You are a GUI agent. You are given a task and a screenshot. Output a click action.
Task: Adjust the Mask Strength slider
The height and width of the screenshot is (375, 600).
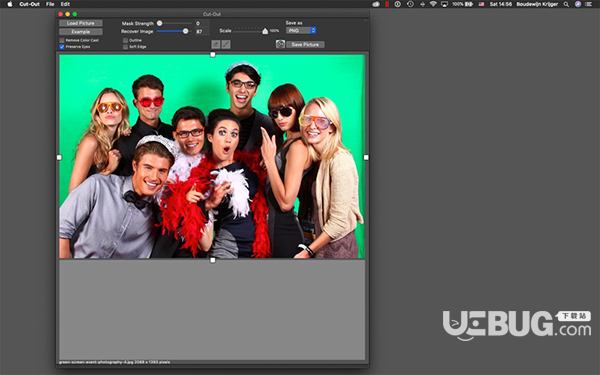(x=174, y=23)
